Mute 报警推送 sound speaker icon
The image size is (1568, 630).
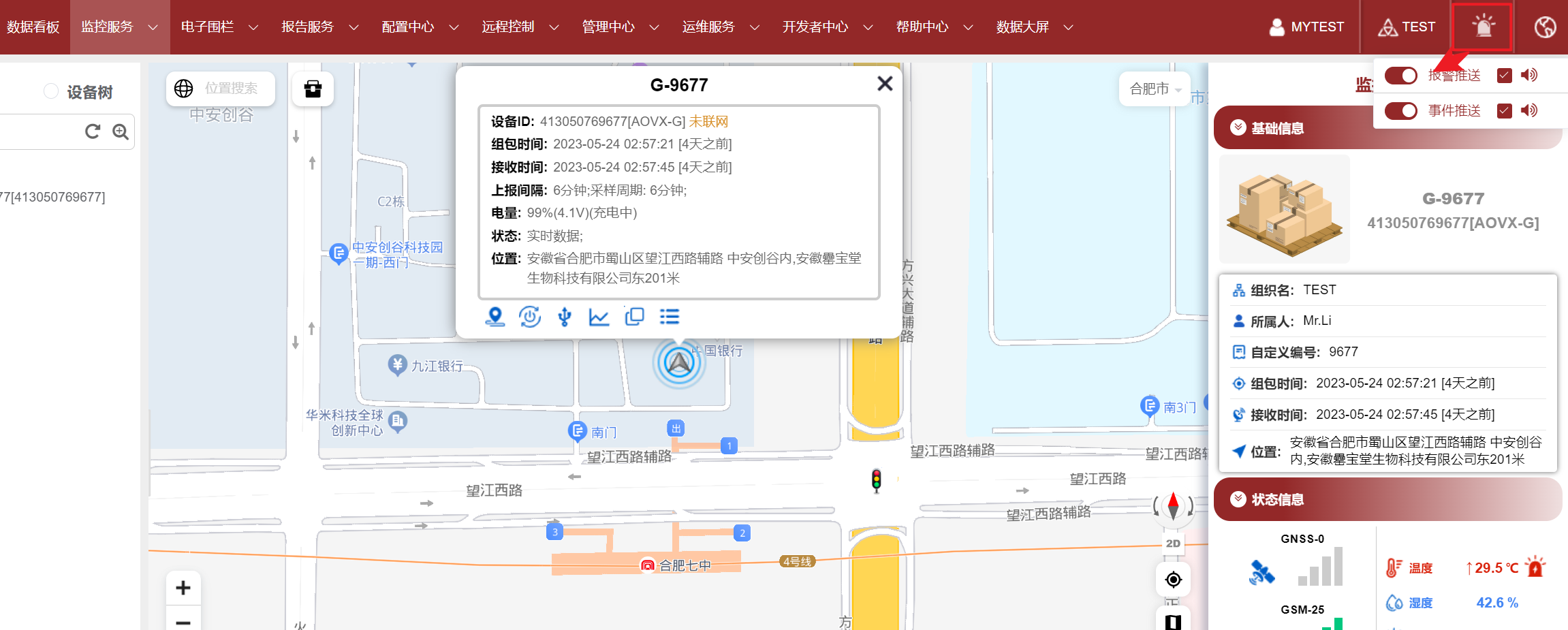(x=1529, y=75)
